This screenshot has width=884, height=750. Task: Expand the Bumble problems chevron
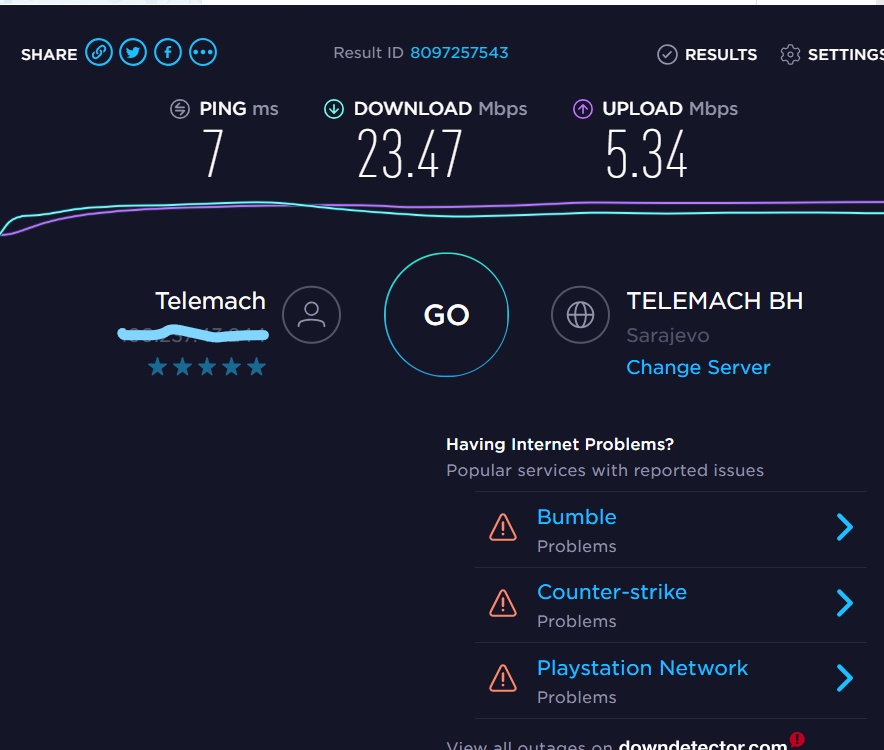click(x=845, y=527)
